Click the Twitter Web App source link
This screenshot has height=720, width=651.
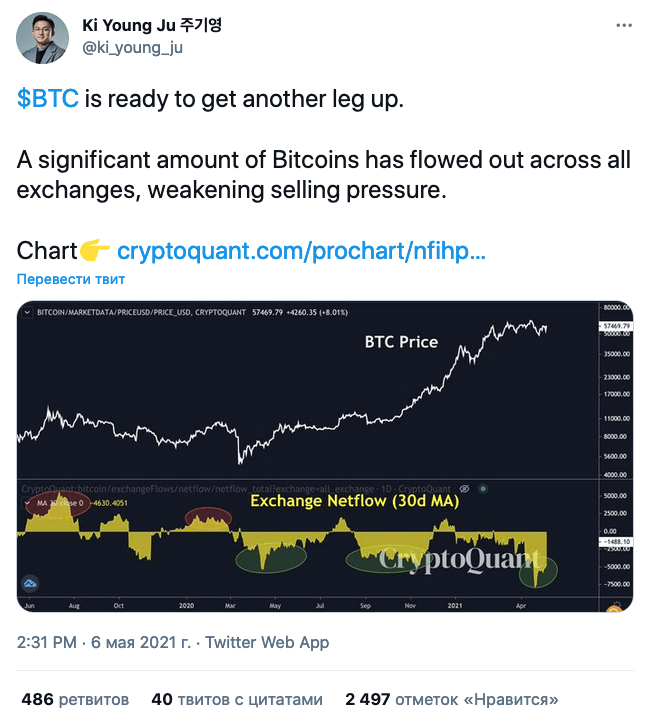click(267, 642)
